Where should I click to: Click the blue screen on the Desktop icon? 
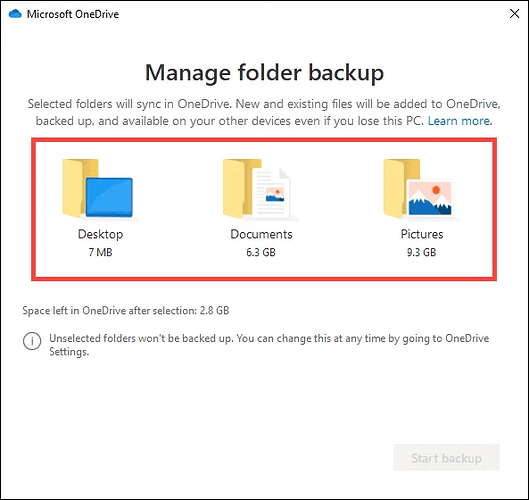click(x=109, y=197)
